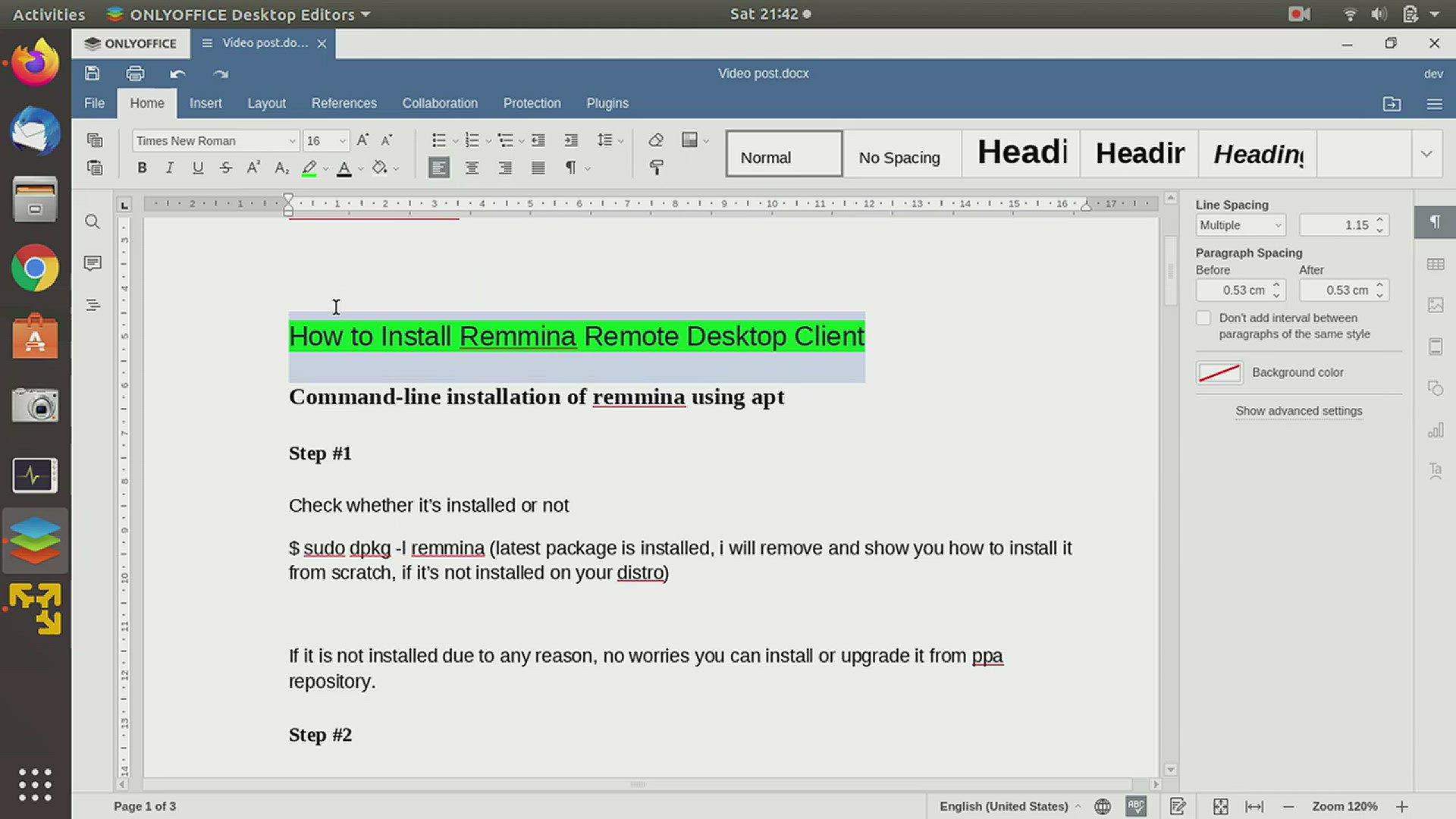This screenshot has height=819, width=1456.
Task: Switch to the Insert tab
Action: point(206,103)
